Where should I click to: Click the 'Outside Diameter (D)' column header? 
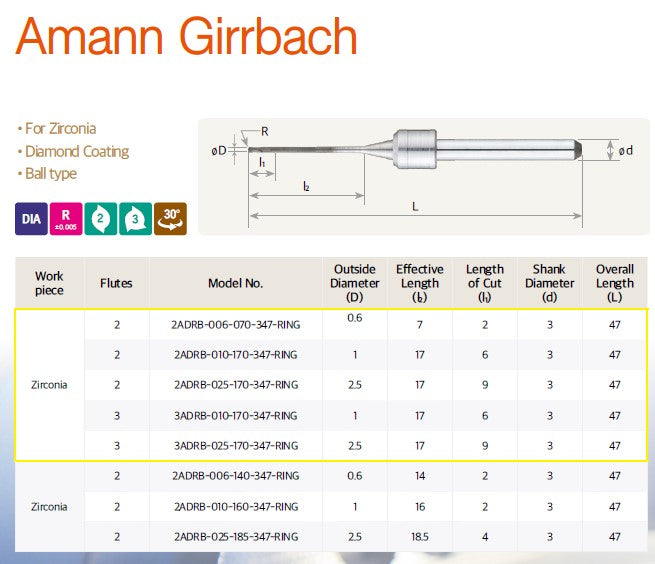355,283
